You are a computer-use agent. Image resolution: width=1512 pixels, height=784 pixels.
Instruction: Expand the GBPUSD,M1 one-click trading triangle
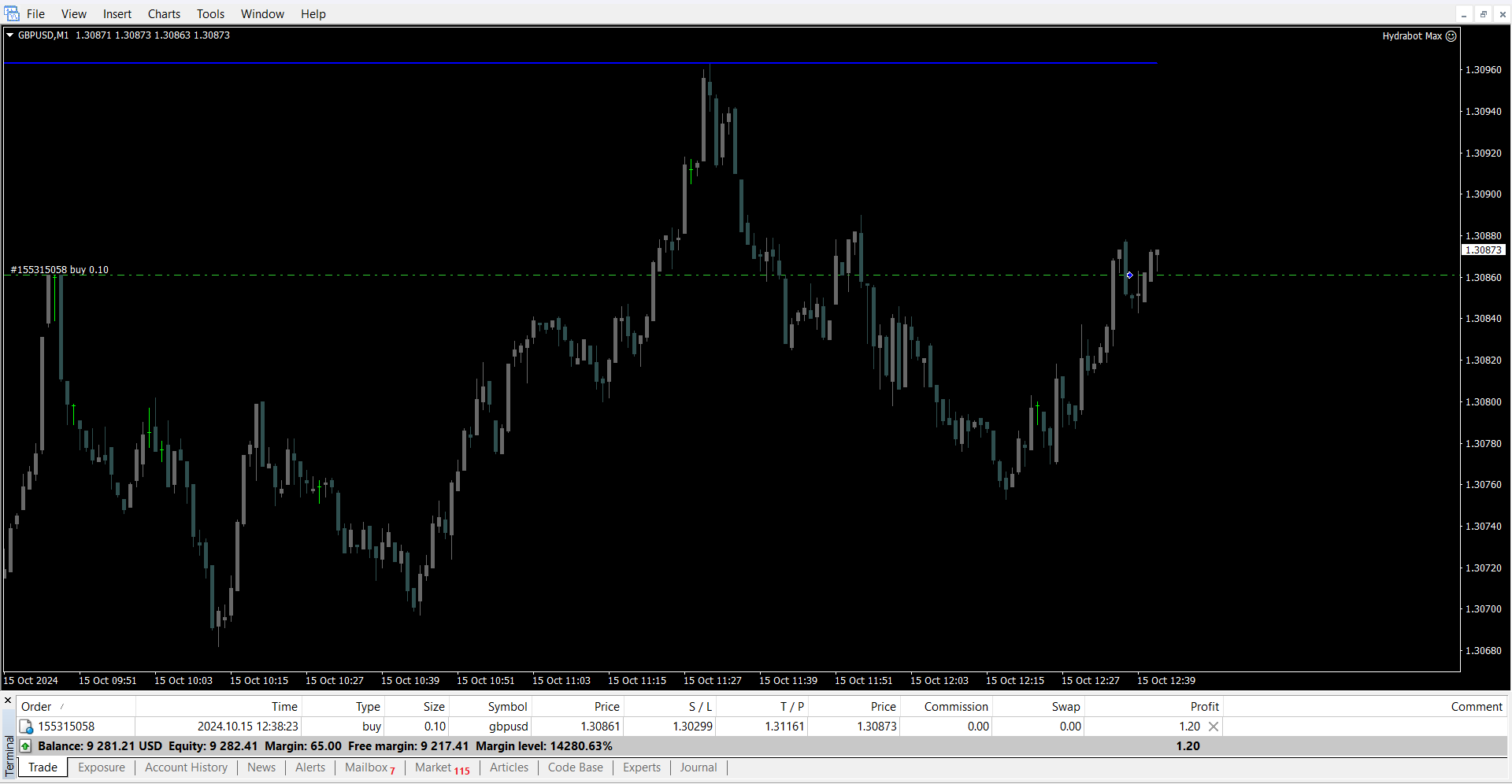(x=10, y=35)
